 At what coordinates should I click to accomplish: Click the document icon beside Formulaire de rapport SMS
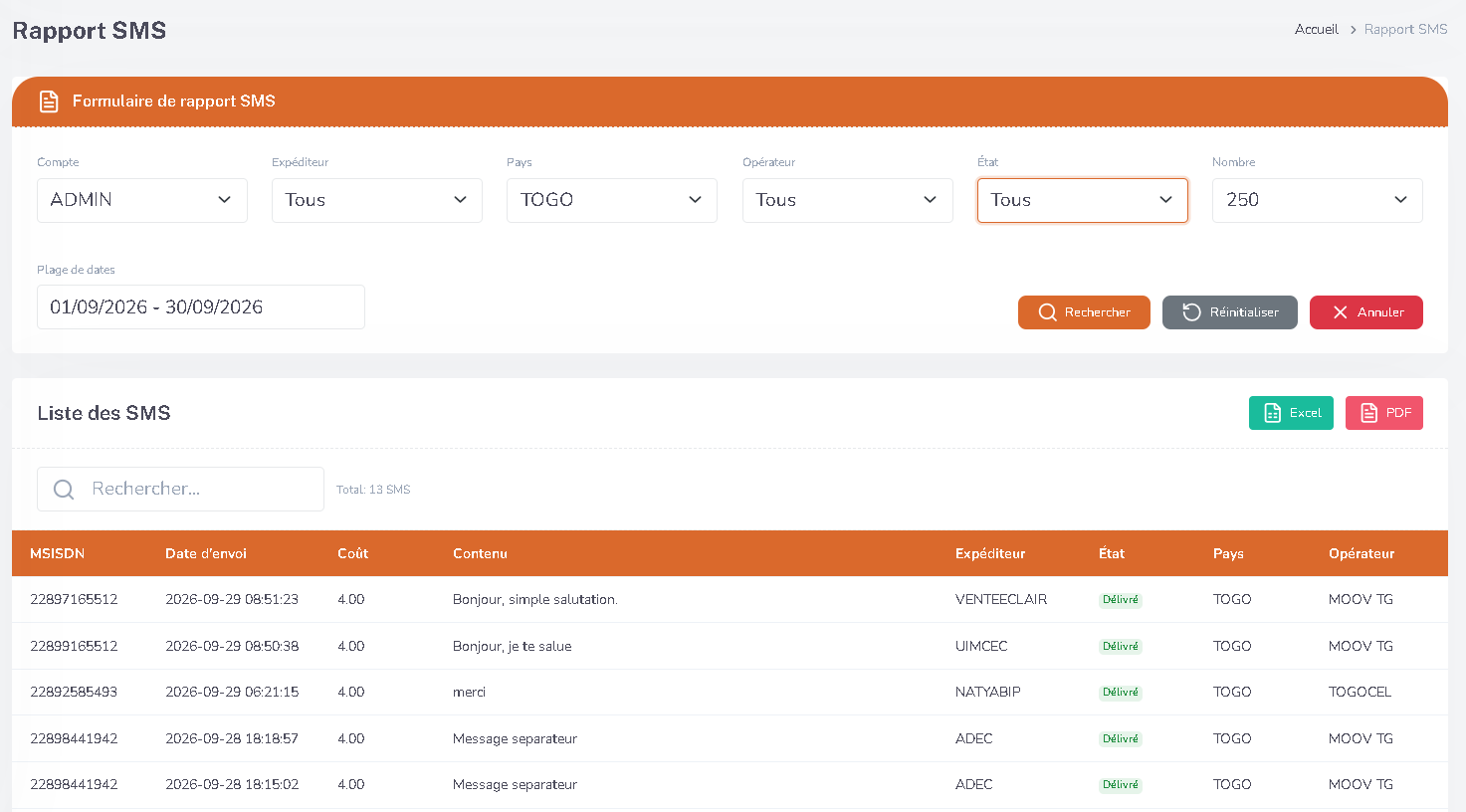[x=49, y=101]
